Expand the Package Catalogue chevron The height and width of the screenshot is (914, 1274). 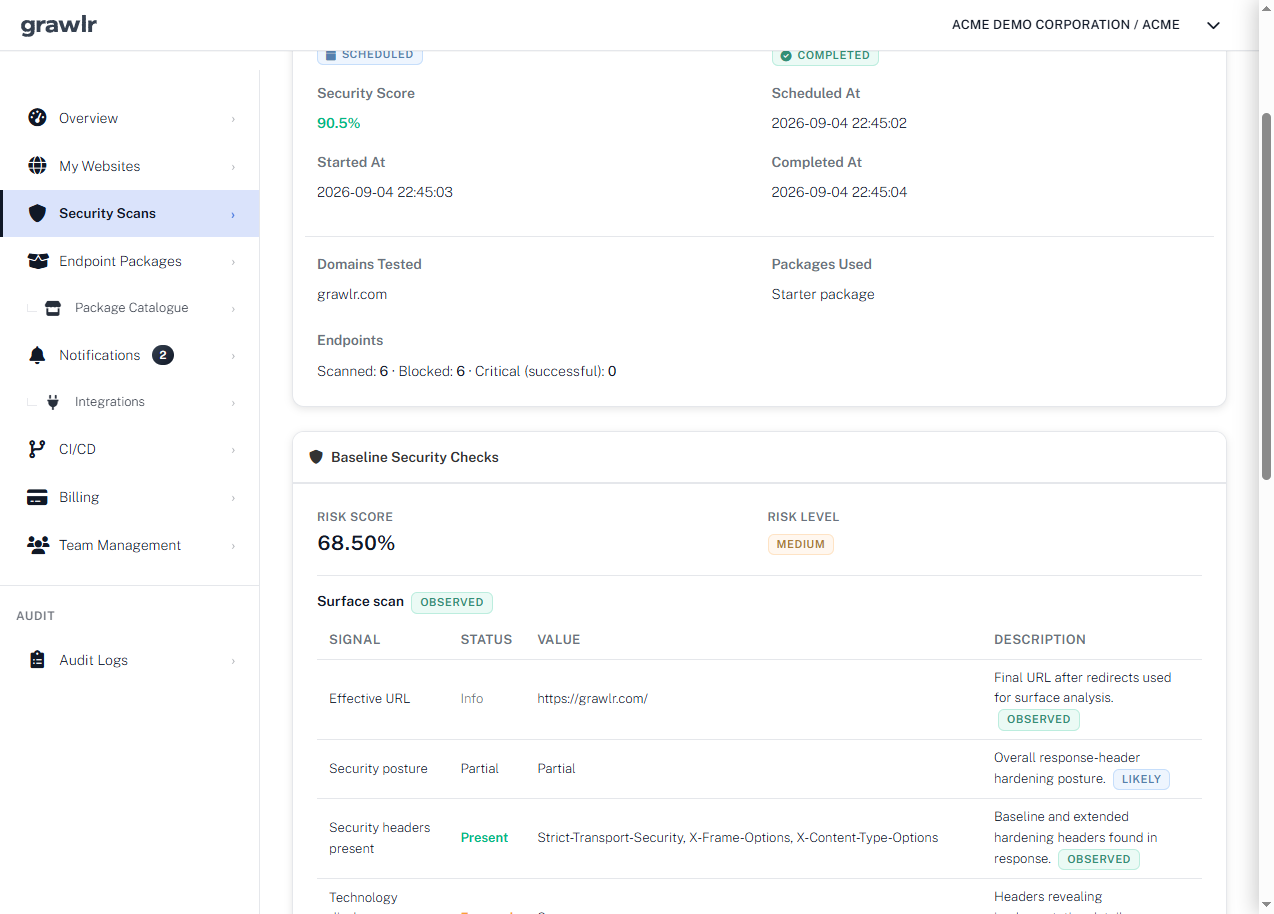coord(233,309)
